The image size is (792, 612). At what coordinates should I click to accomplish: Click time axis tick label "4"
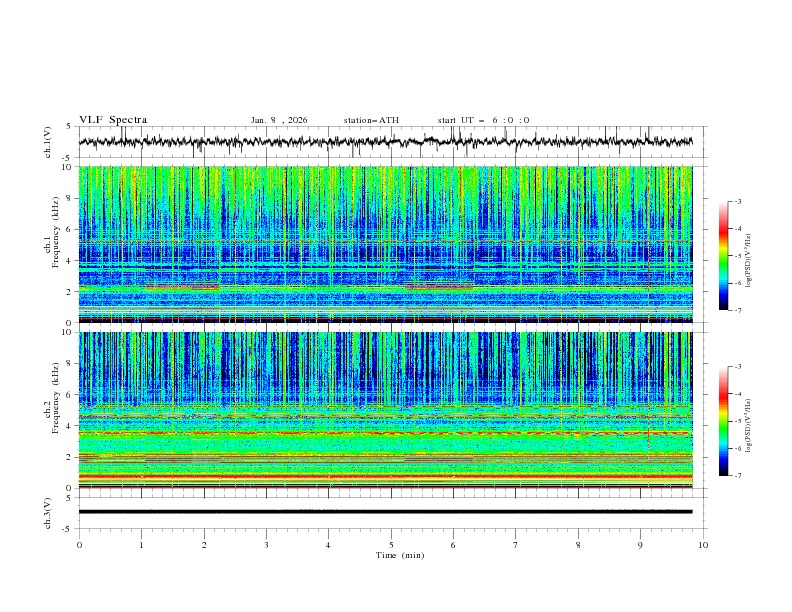tap(328, 545)
